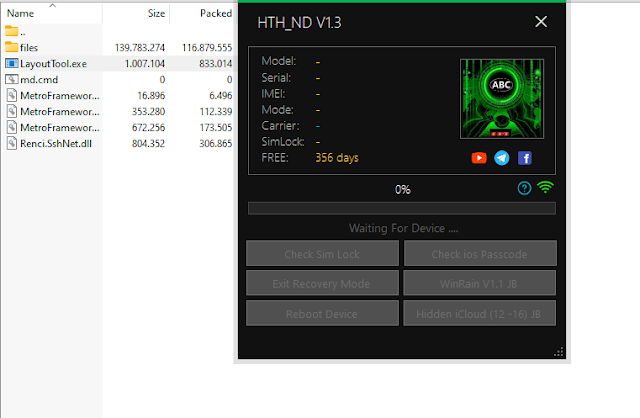This screenshot has height=418, width=640.
Task: Click the 139.783.274 size of files folder
Action: (140, 48)
